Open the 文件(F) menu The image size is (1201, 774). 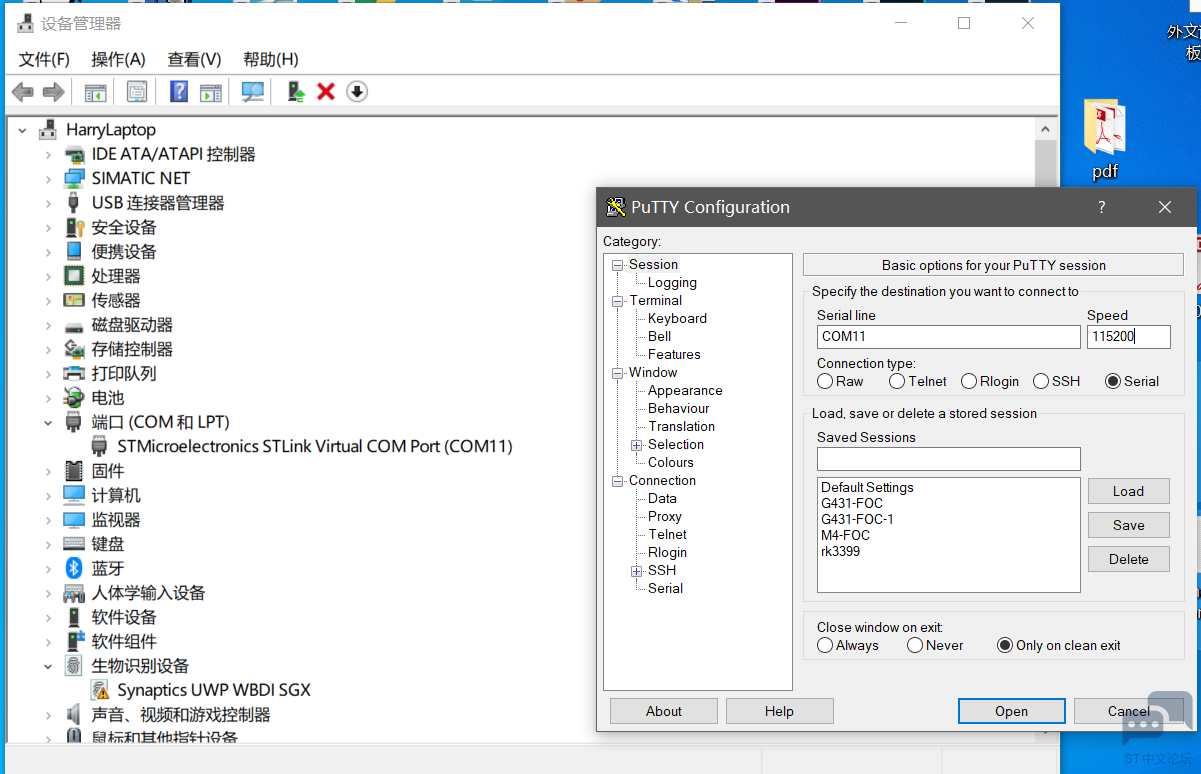click(x=44, y=59)
